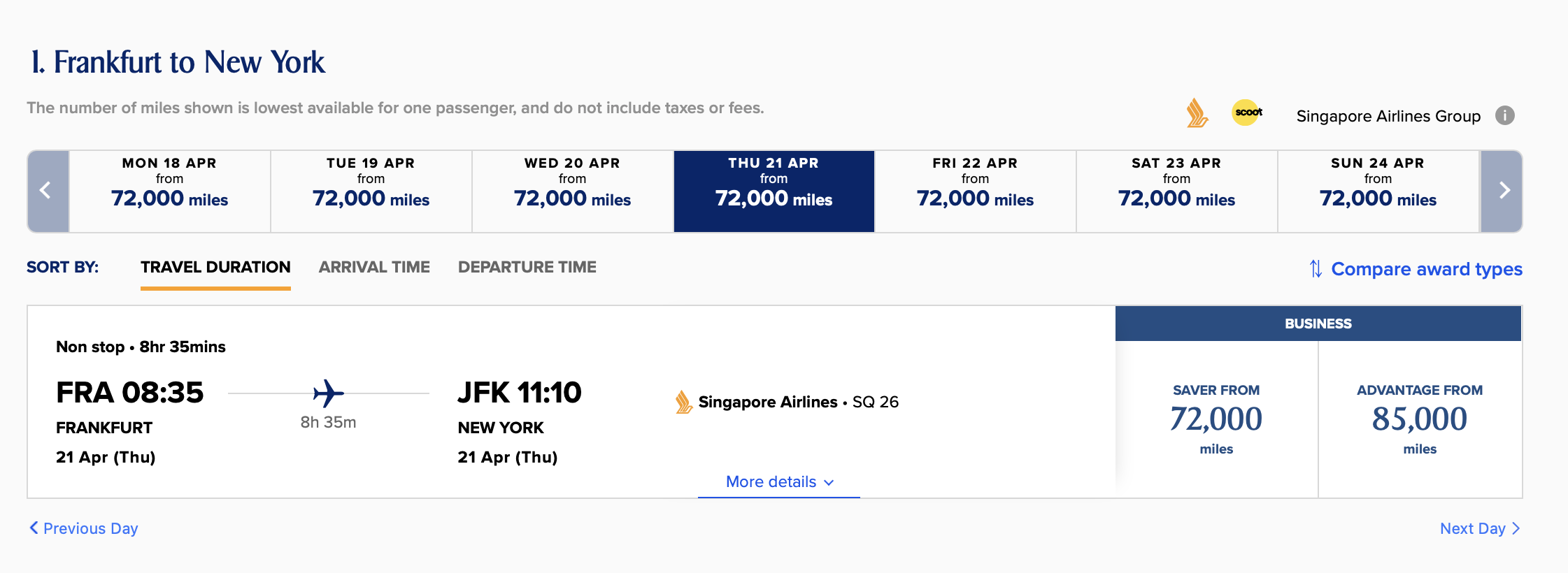Expand More details for flight SQ 26
The width and height of the screenshot is (1568, 573).
779,482
